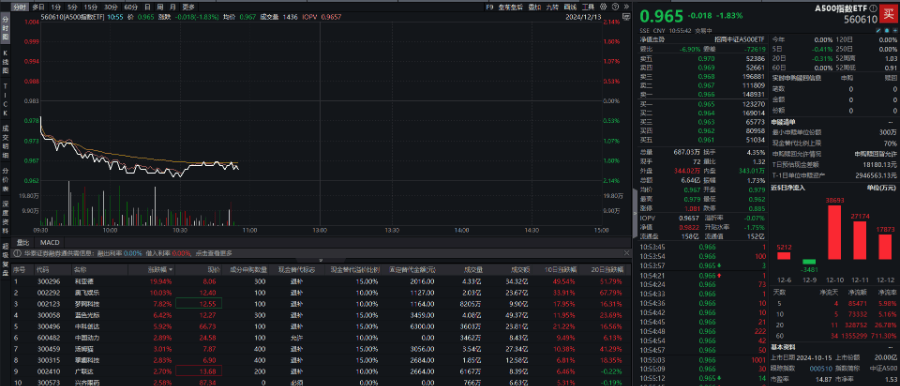Click the 买一 bid price 0.965
900x386 pixels.
pyautogui.click(x=706, y=104)
